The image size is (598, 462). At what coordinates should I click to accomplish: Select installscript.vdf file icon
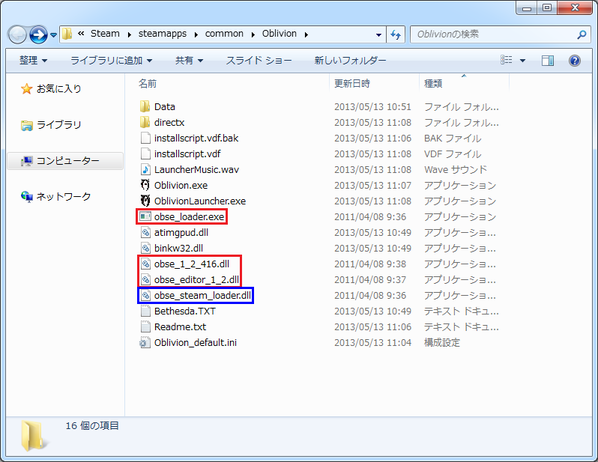(145, 153)
